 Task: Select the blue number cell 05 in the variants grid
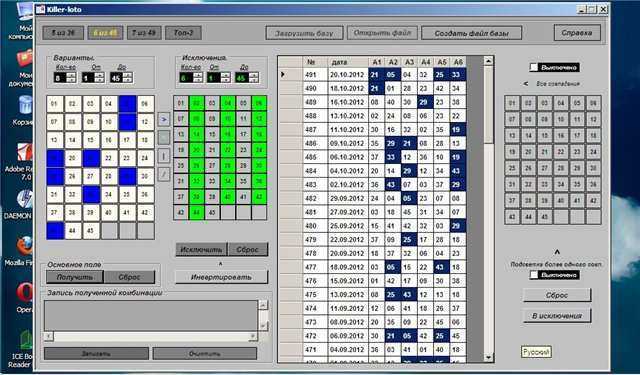[127, 104]
